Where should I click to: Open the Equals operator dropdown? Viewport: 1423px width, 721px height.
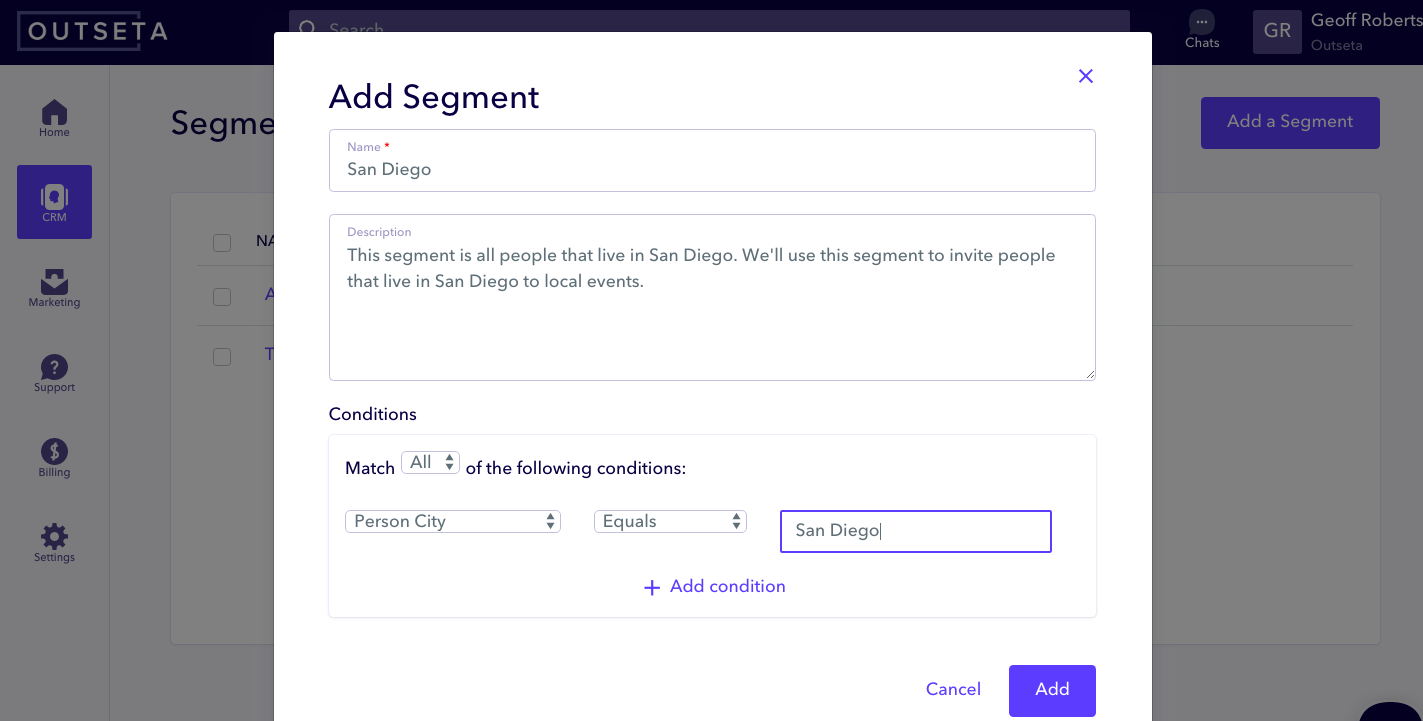pos(670,521)
